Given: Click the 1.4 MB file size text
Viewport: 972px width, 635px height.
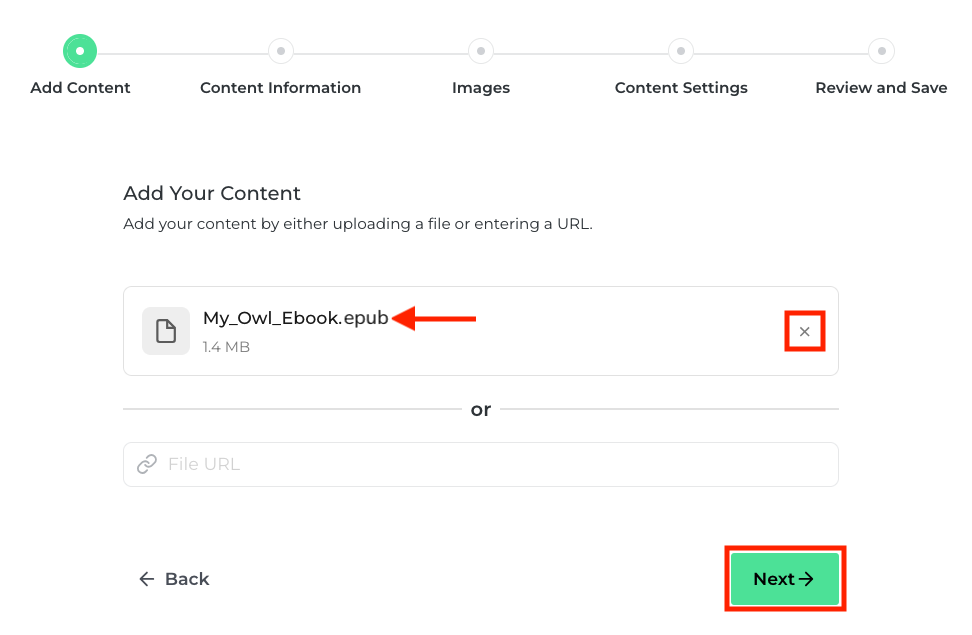Looking at the screenshot, I should 226,347.
